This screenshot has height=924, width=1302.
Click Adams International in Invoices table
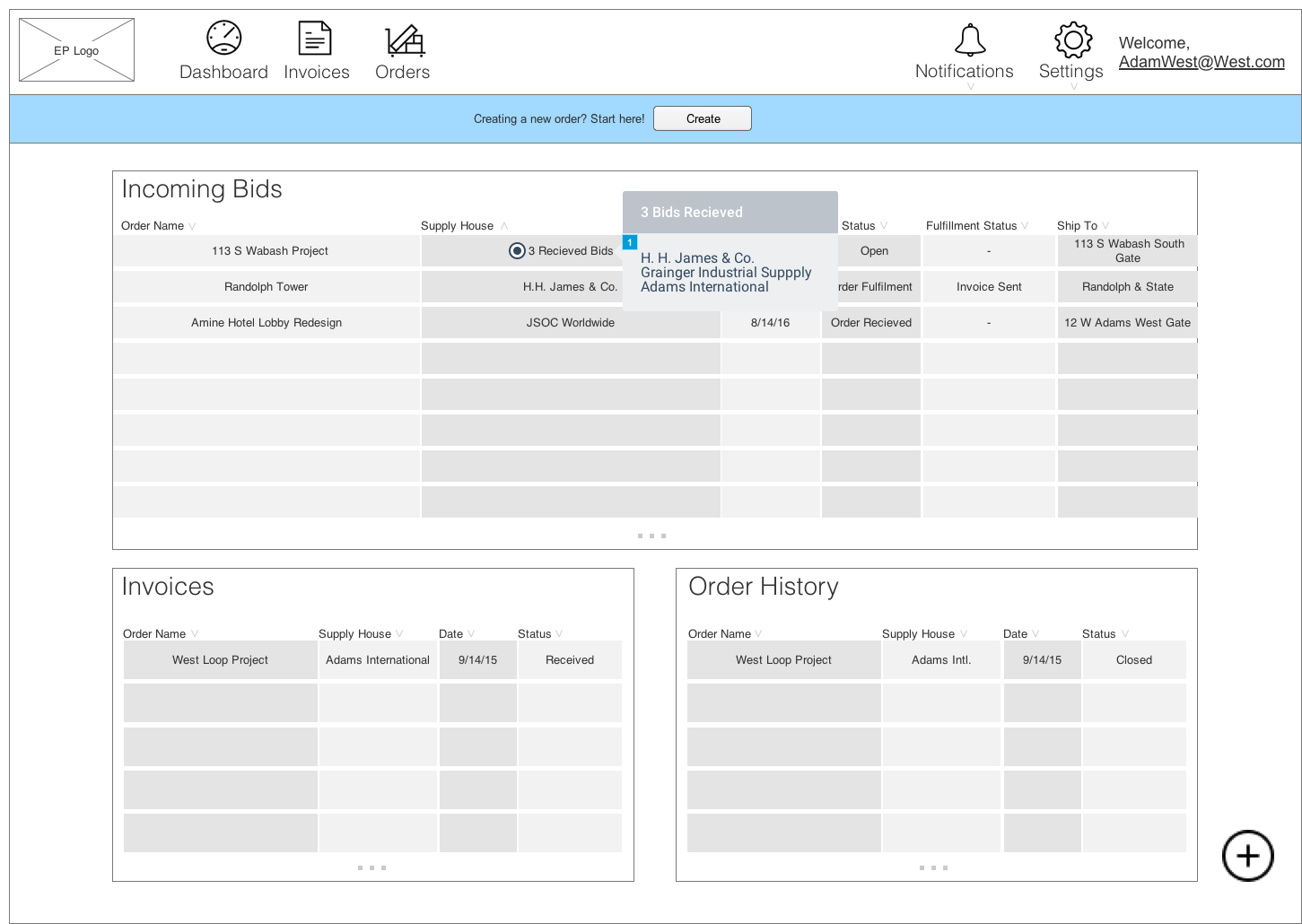(378, 660)
